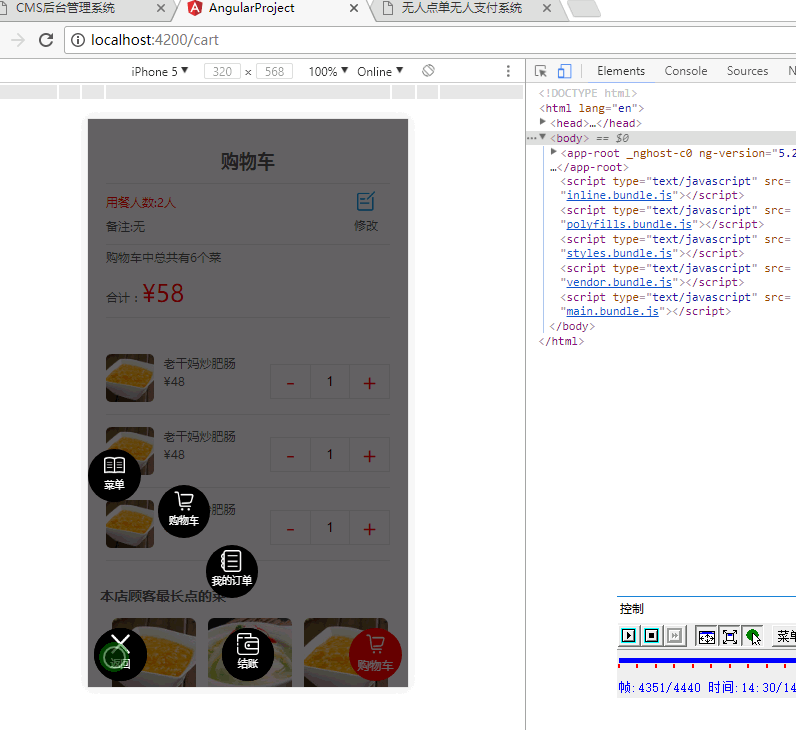Increase quantity of second 老干妈炒肥肠 item
Viewport: 796px width, 730px height.
pyautogui.click(x=370, y=455)
